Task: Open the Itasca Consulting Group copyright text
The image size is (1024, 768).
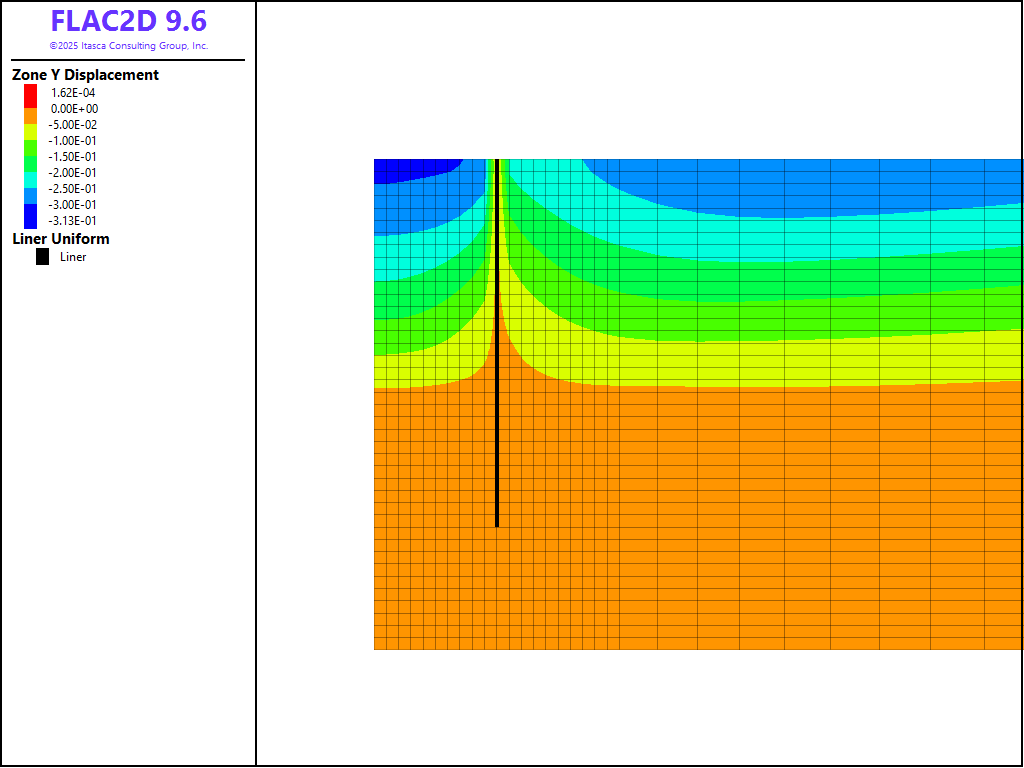Action: click(128, 46)
